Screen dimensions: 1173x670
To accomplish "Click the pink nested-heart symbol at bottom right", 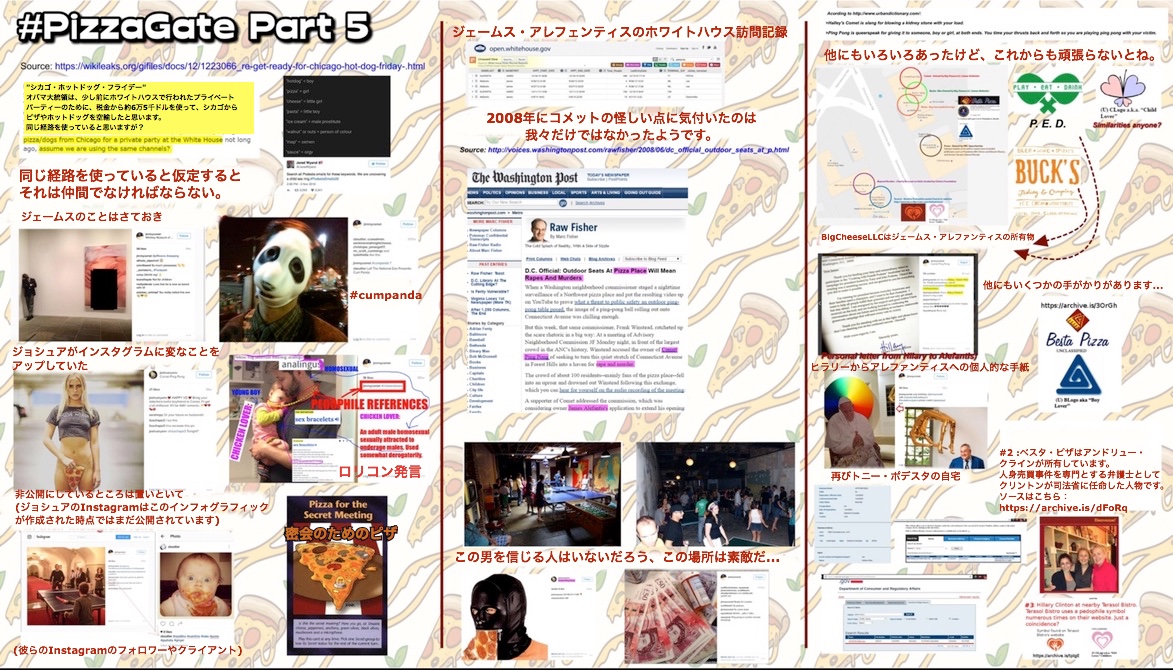I will pos(1101,642).
